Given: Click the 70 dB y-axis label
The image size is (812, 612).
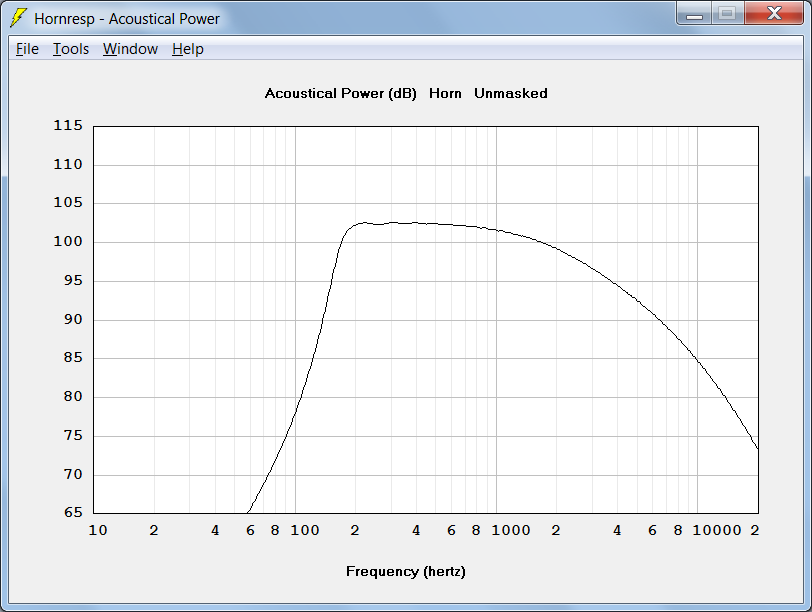Looking at the screenshot, I should tap(73, 474).
